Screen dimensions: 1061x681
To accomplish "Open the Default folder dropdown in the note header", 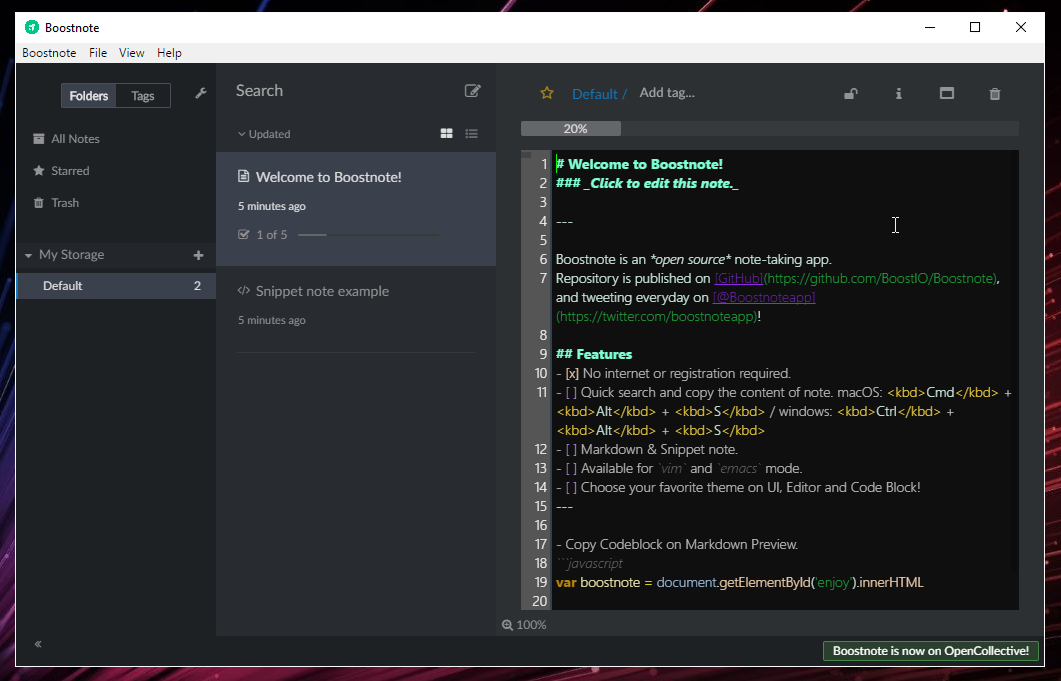I will [x=600, y=93].
